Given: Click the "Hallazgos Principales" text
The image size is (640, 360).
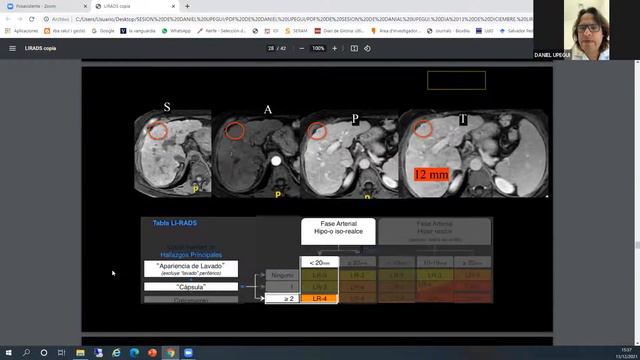Looking at the screenshot, I should [x=191, y=255].
